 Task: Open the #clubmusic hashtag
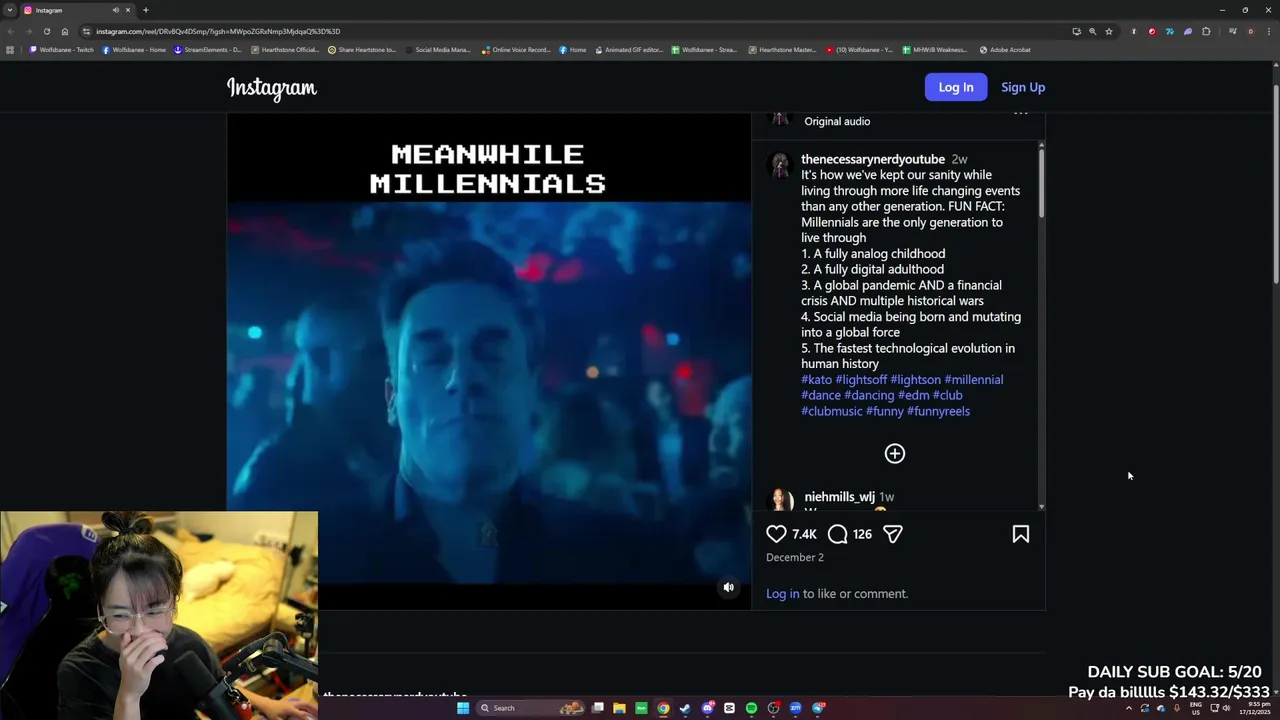[831, 411]
